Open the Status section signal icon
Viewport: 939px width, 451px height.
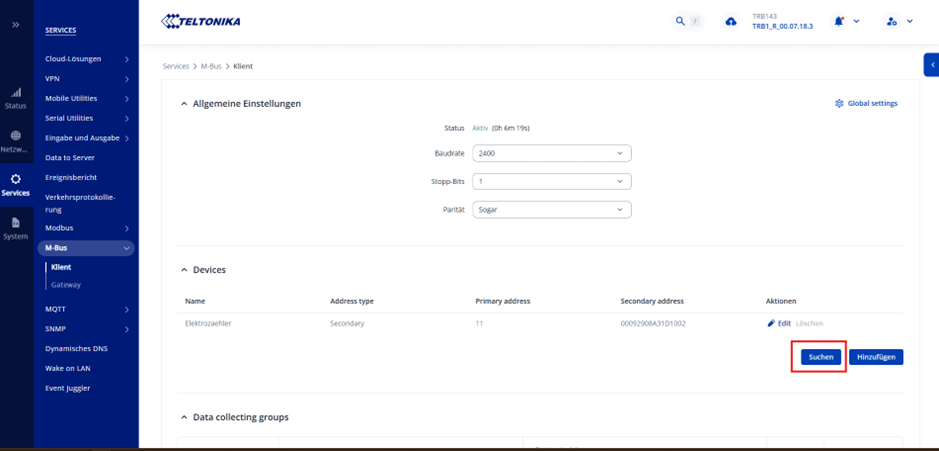[x=16, y=93]
